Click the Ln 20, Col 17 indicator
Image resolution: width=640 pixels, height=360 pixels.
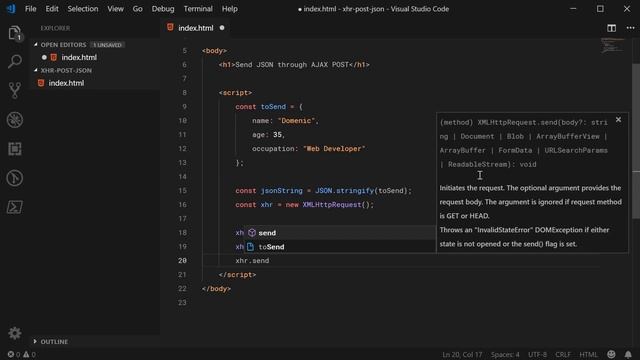pos(462,354)
